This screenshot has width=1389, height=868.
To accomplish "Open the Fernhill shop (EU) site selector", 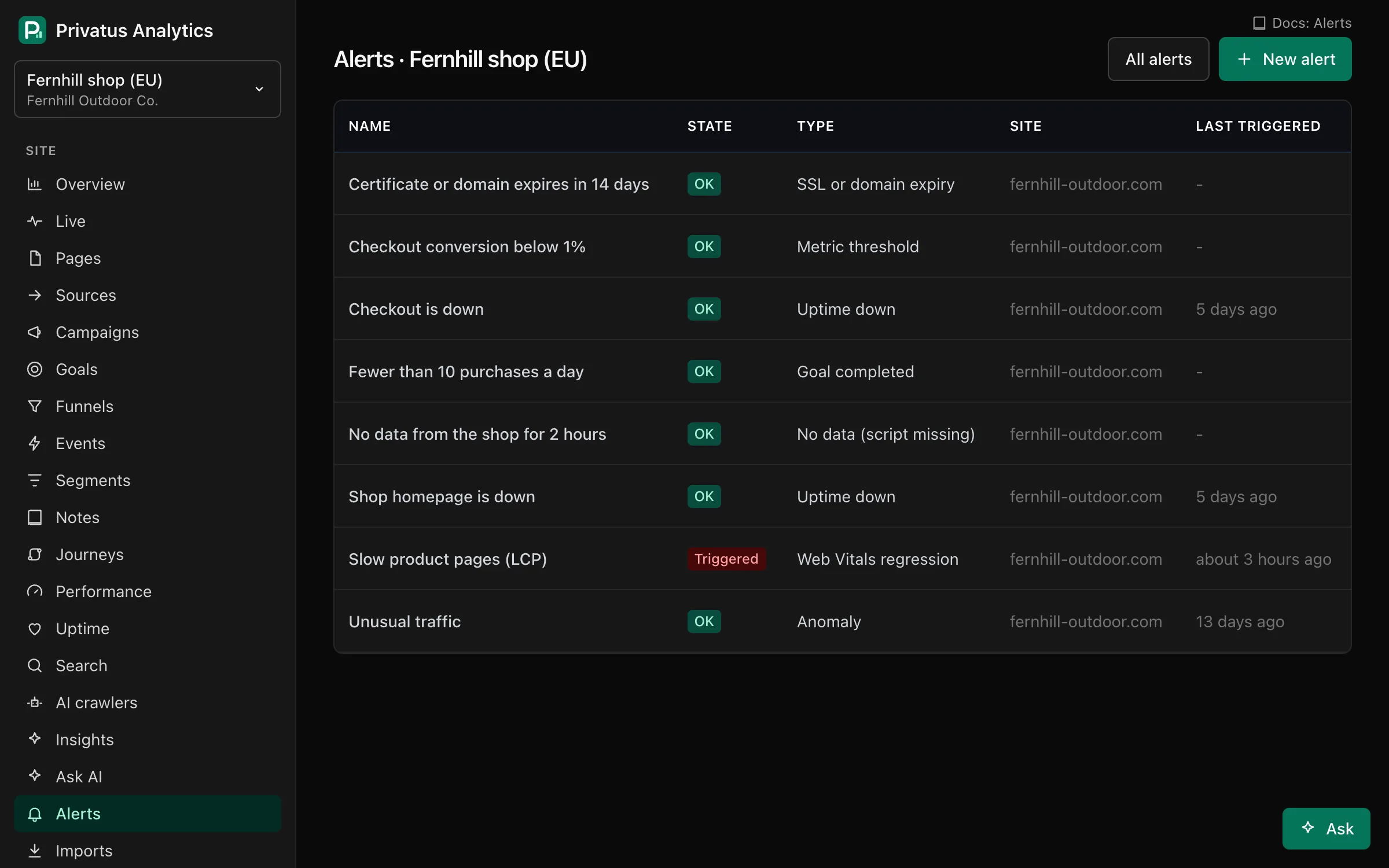I will [x=148, y=89].
